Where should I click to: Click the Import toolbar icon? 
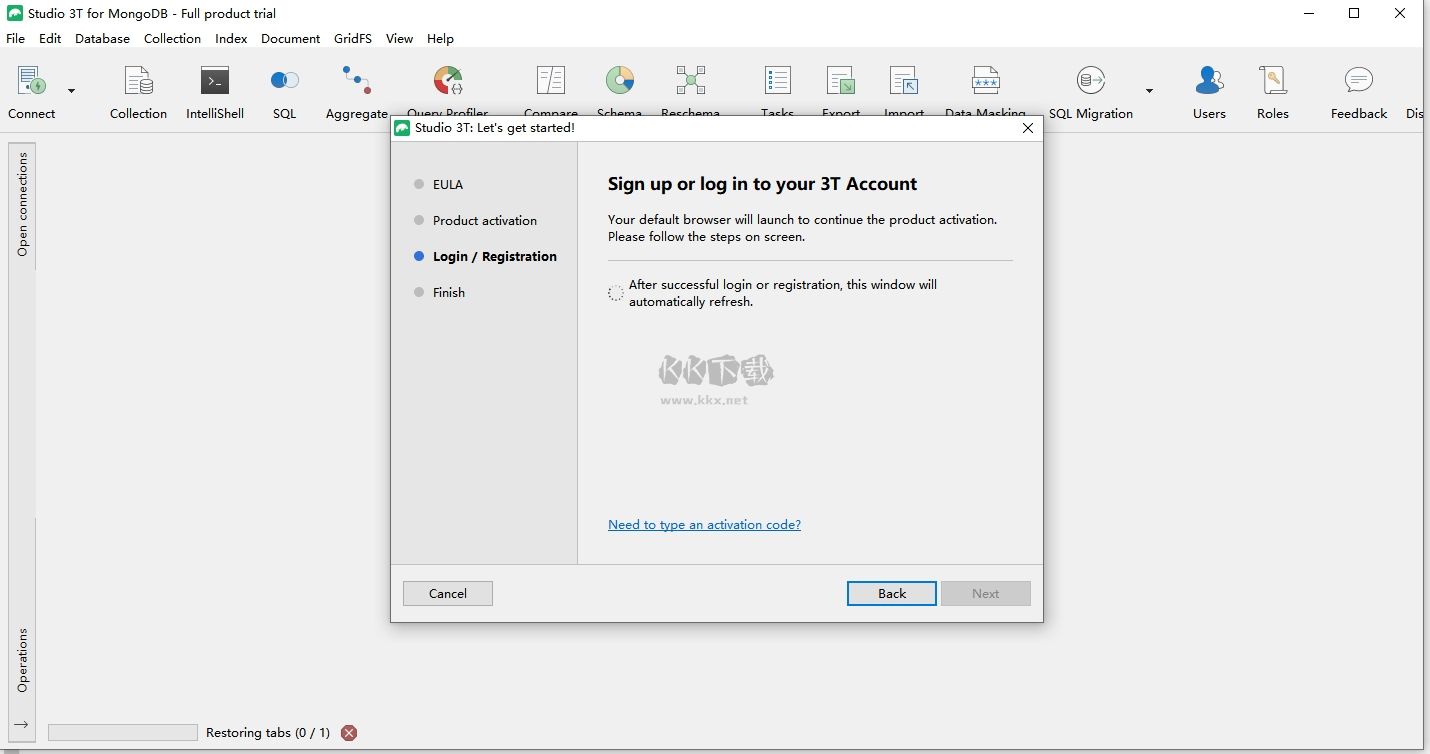(904, 80)
